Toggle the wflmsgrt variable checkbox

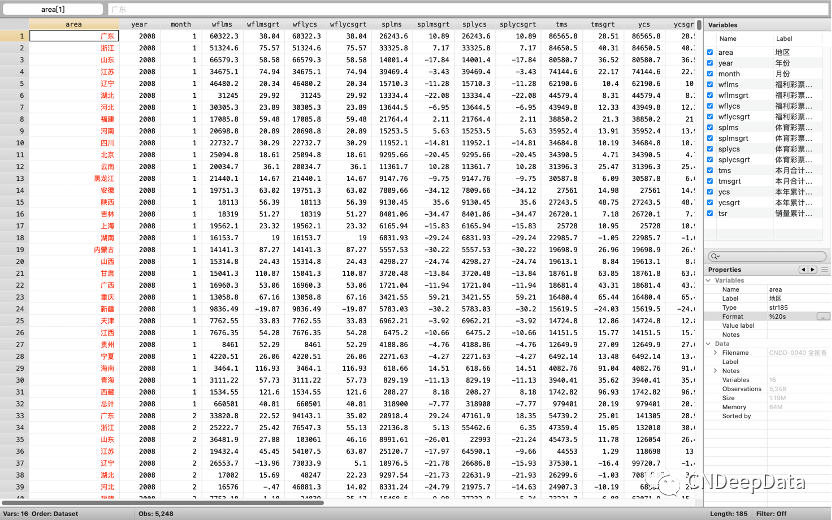click(710, 95)
